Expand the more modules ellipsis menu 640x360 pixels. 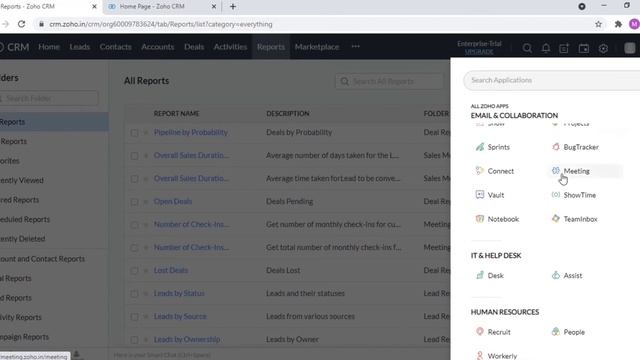(x=356, y=47)
